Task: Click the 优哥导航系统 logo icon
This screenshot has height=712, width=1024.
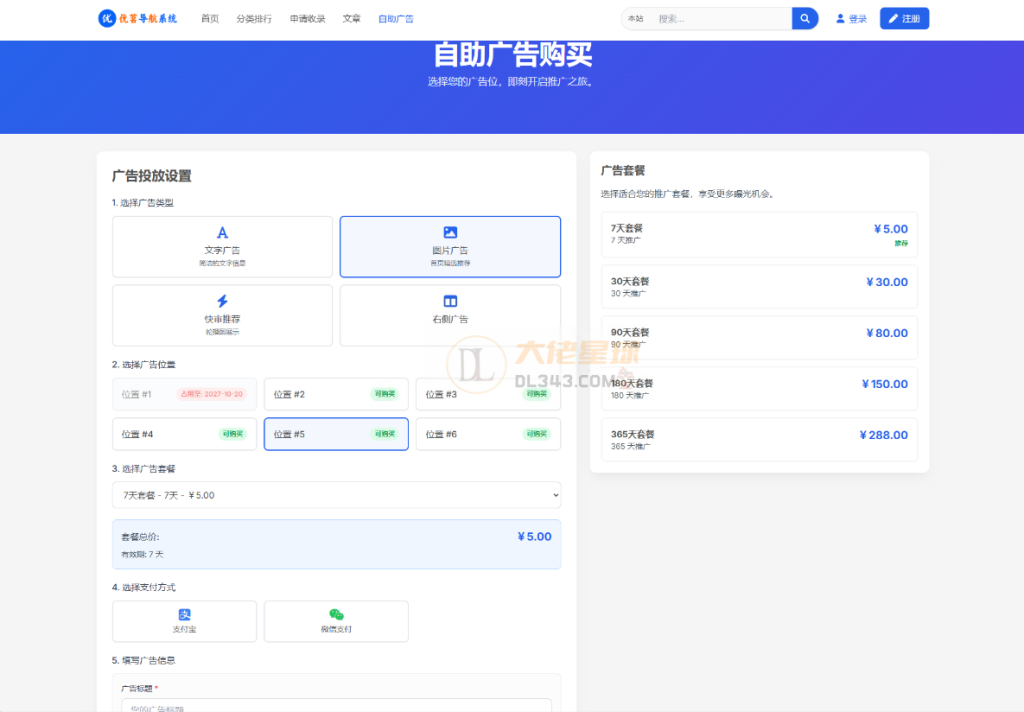Action: click(107, 18)
